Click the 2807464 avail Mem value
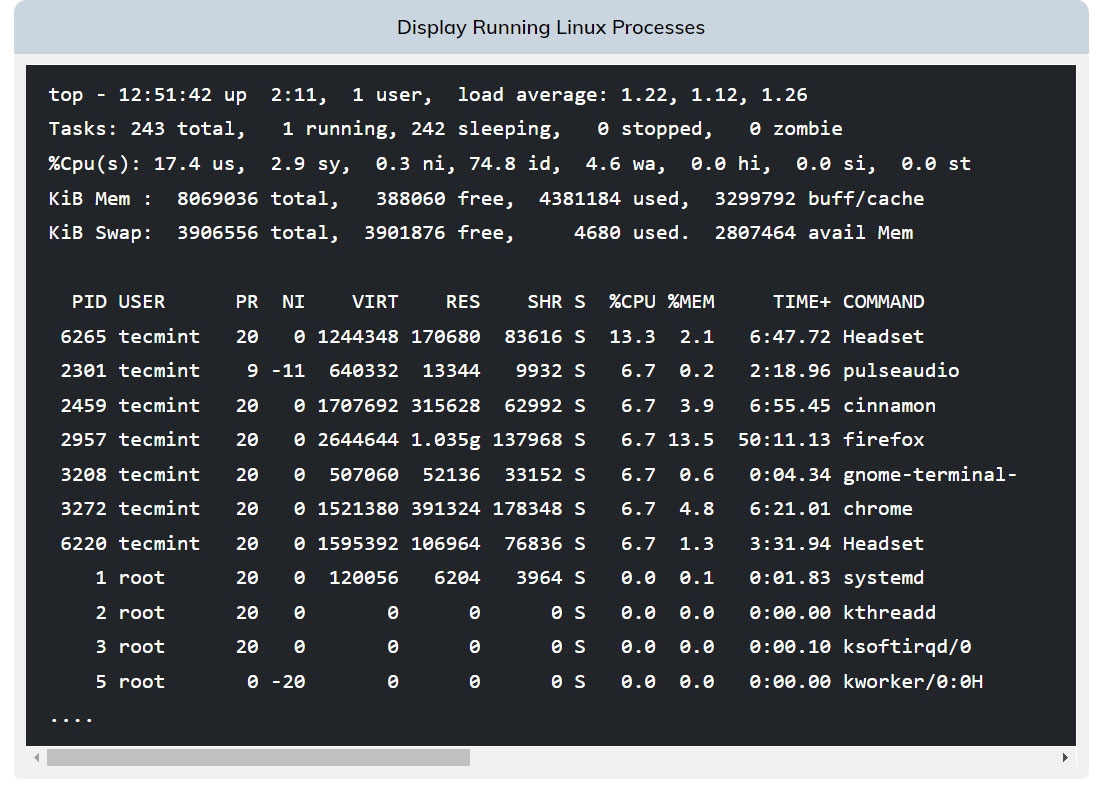The width and height of the screenshot is (1106, 787). pyautogui.click(x=755, y=233)
